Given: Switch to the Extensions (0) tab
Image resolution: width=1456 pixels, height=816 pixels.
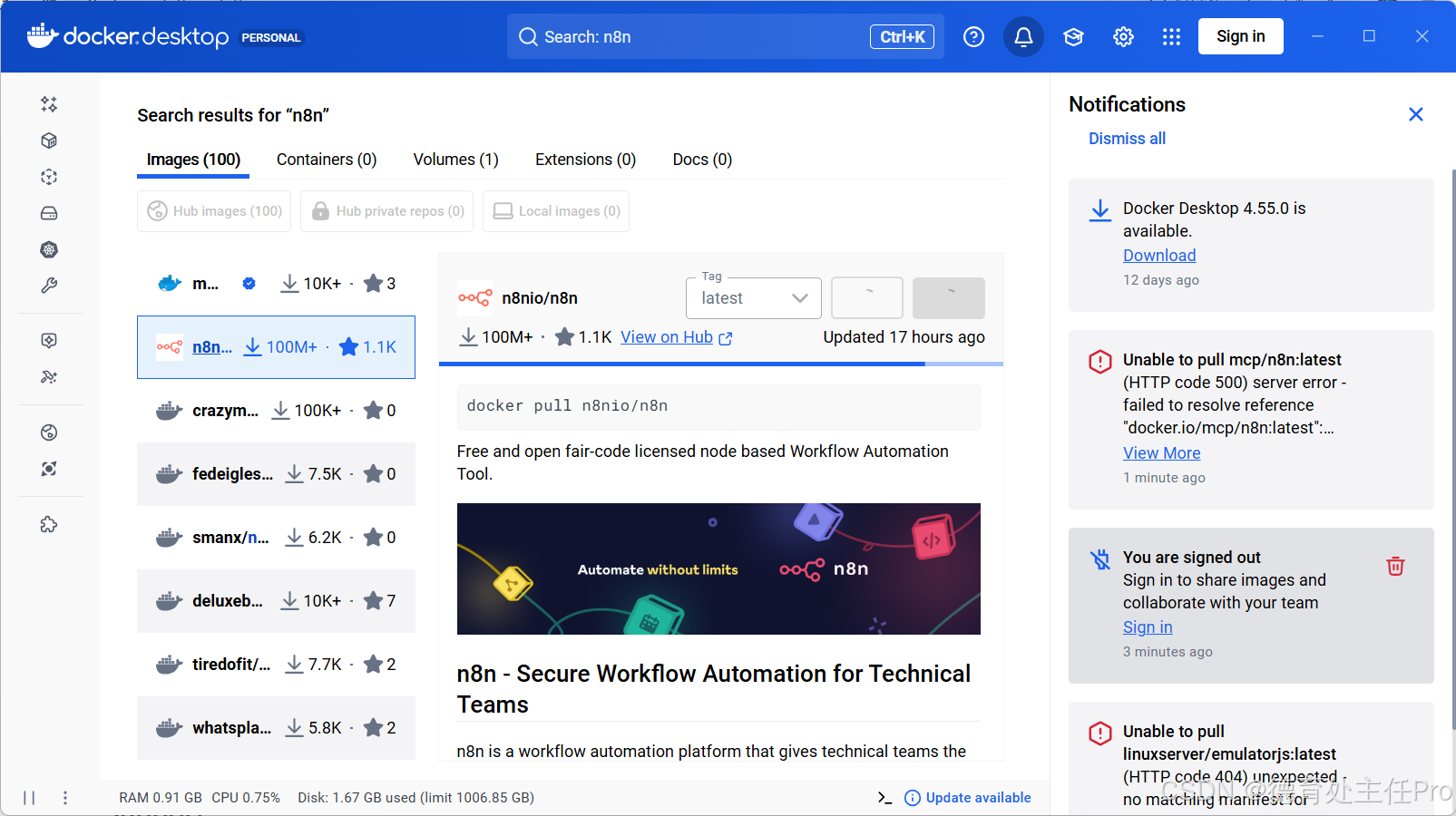Looking at the screenshot, I should pyautogui.click(x=586, y=160).
